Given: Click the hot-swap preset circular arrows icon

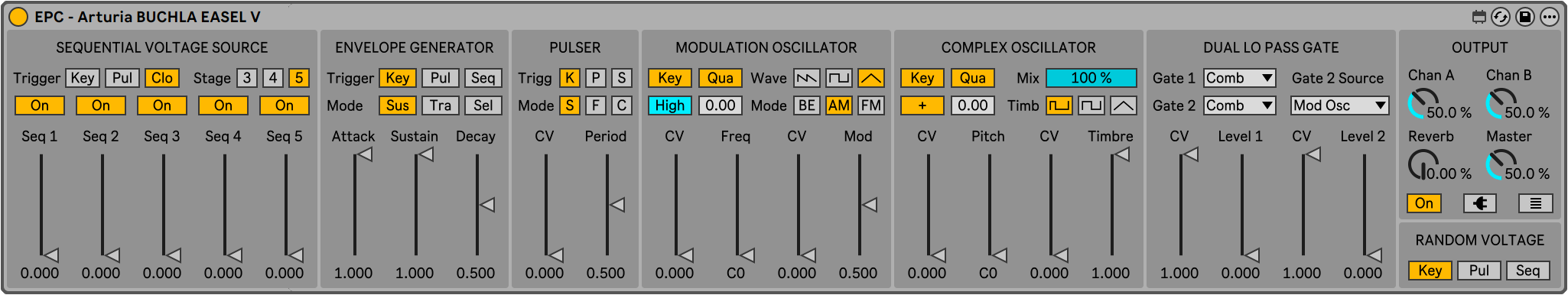Looking at the screenshot, I should pos(1501,17).
